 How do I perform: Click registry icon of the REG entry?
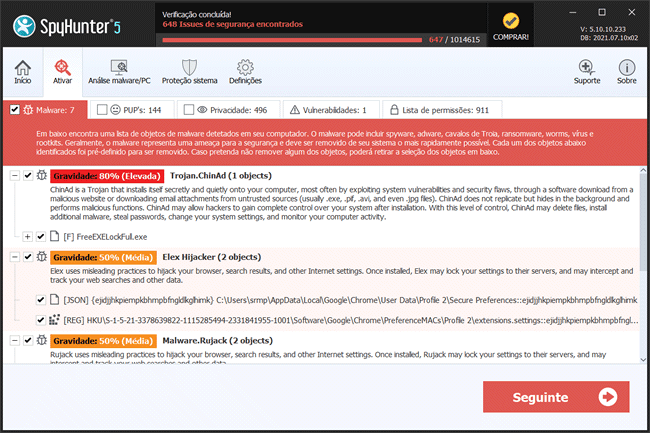coord(54,319)
